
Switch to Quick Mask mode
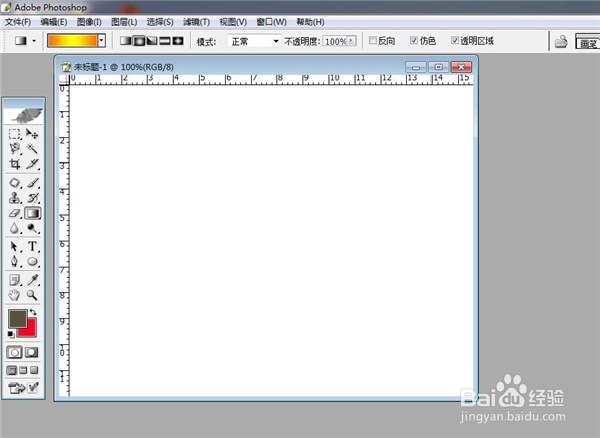coord(32,352)
